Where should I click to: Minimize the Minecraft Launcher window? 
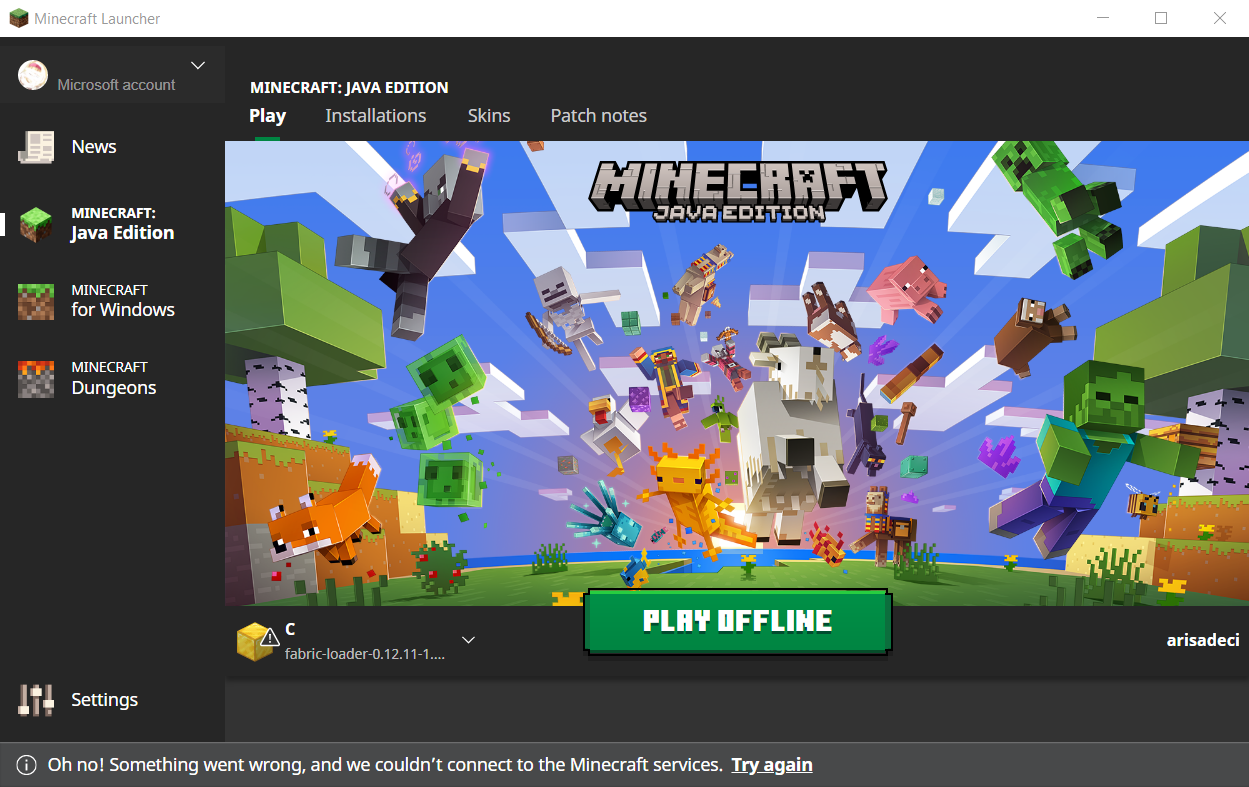[1103, 18]
